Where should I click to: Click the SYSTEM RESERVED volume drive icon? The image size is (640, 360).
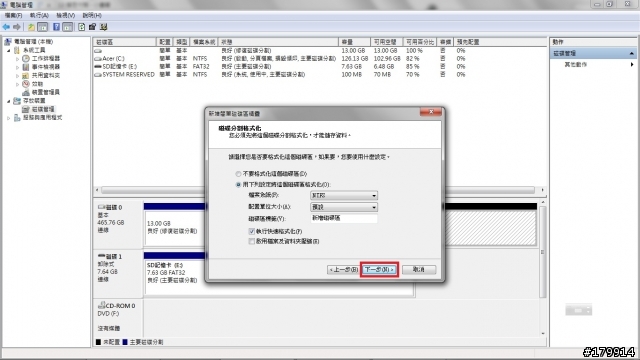tap(98, 75)
